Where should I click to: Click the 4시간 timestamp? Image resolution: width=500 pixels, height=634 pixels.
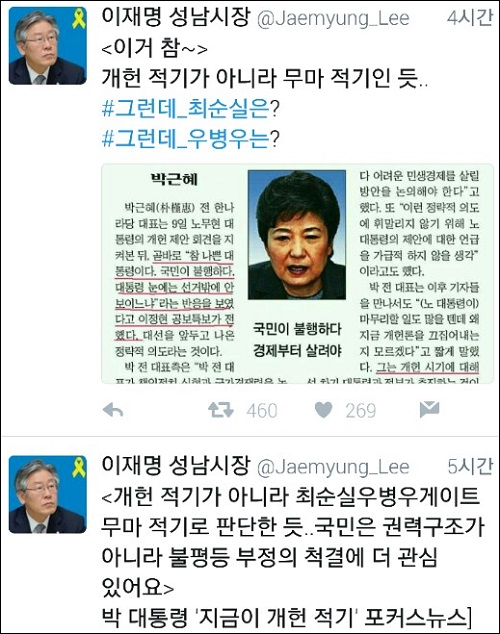(x=470, y=18)
